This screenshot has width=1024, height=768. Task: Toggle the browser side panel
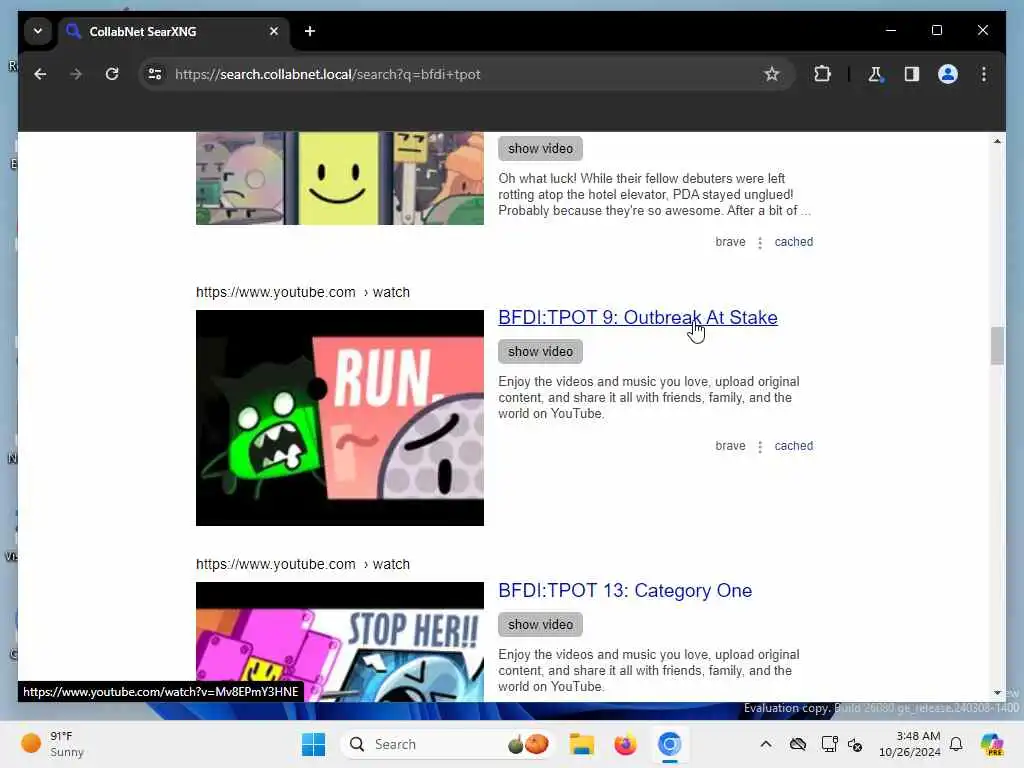(912, 74)
